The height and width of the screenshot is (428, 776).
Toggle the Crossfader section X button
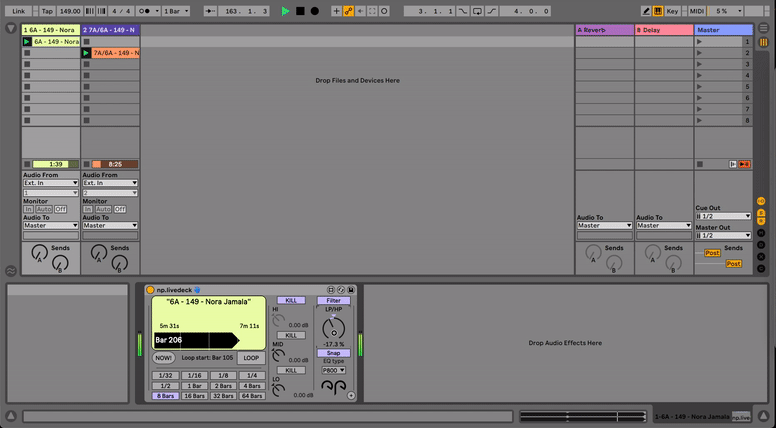[x=761, y=257]
